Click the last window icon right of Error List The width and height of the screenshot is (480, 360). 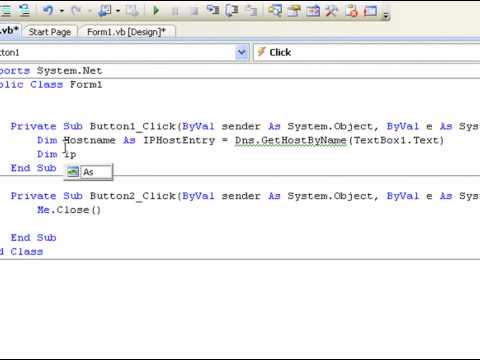tap(370, 11)
